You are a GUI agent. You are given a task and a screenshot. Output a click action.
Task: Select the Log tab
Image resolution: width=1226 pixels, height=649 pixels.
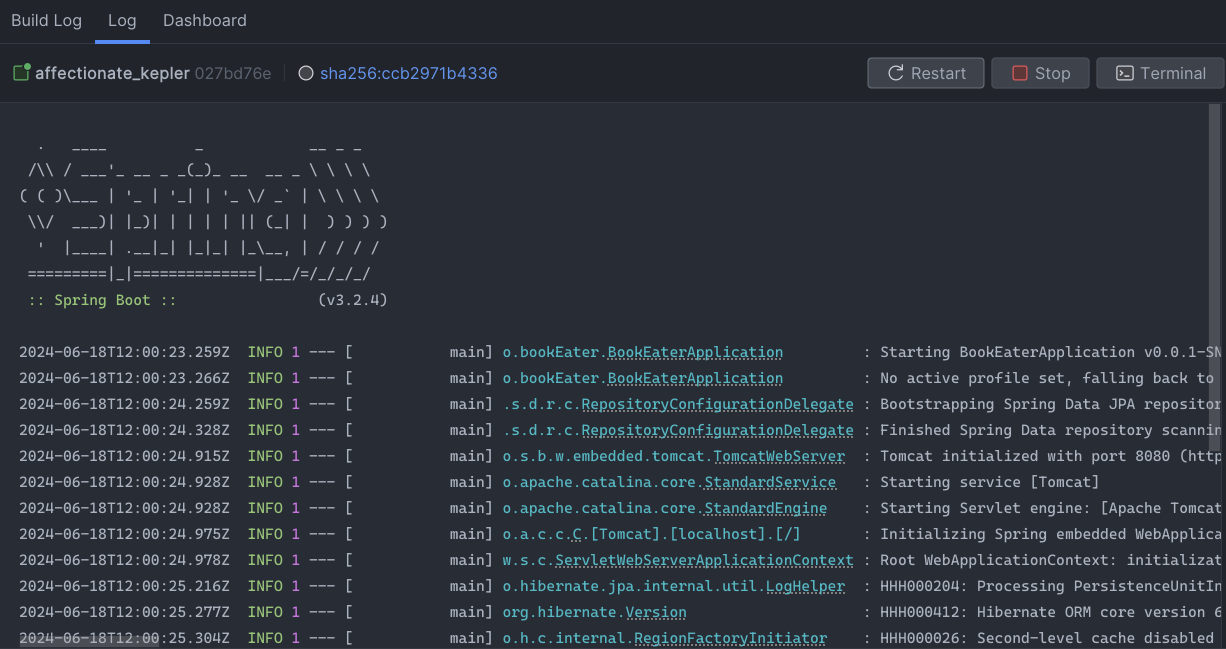(122, 21)
